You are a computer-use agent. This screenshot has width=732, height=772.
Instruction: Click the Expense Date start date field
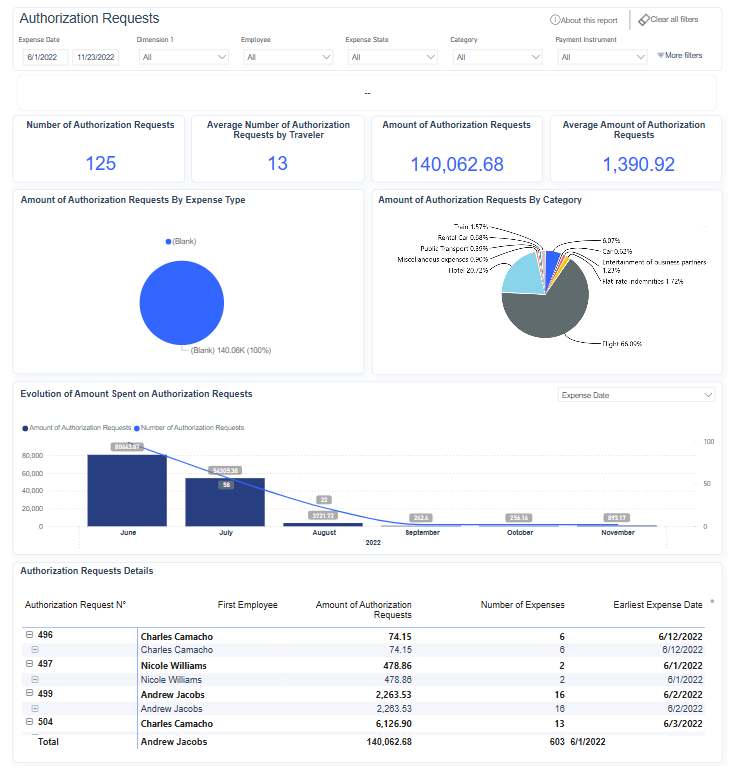[43, 57]
